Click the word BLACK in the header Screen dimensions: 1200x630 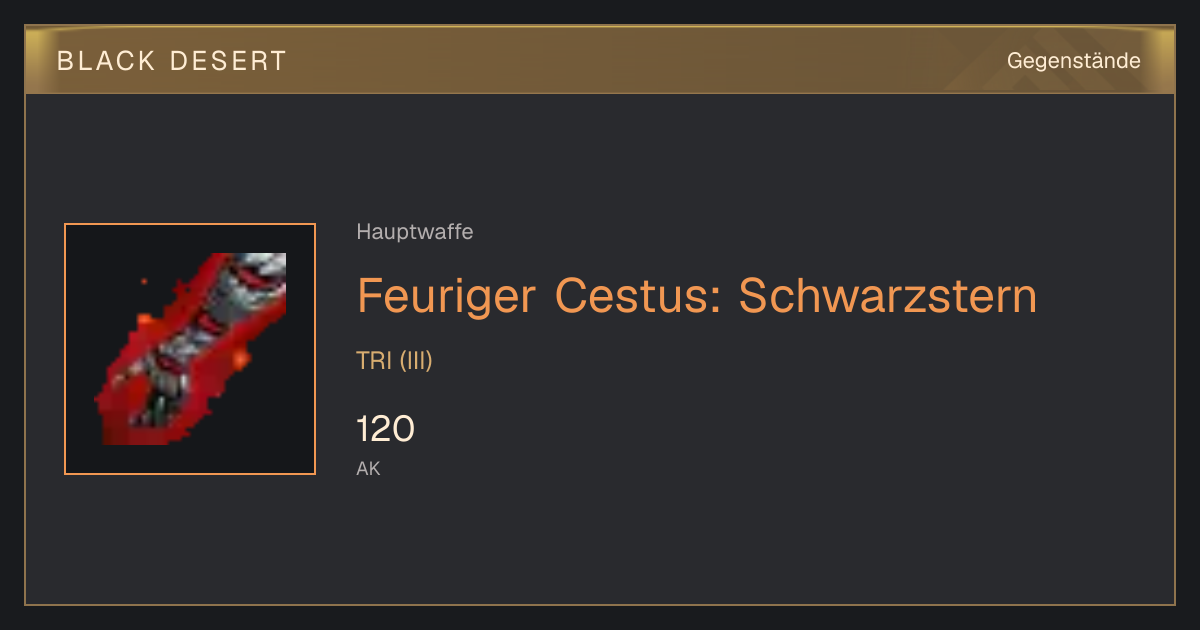tap(107, 61)
